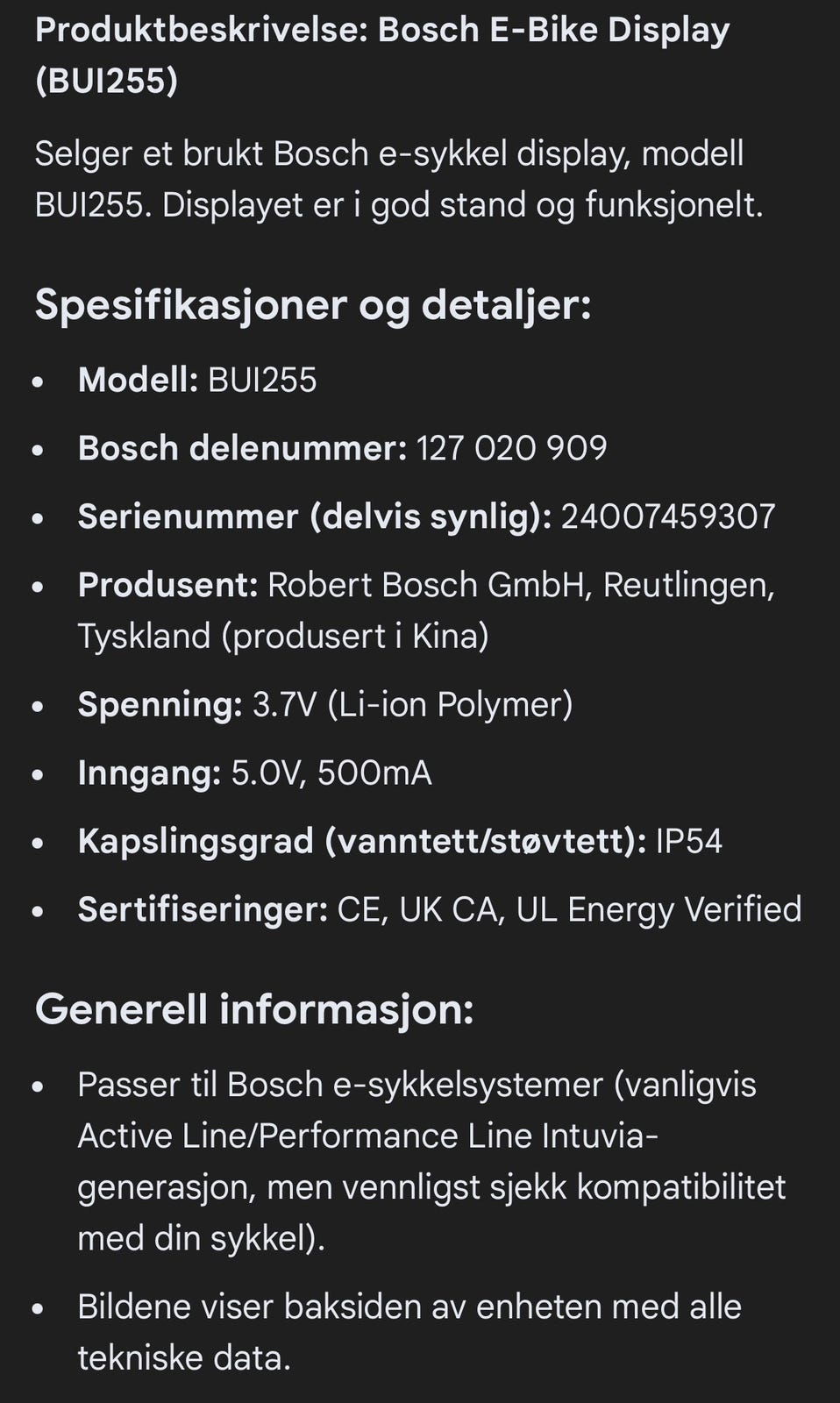The width and height of the screenshot is (840, 1403).
Task: Click the 'Sertifiseringer:' label
Action: tap(203, 909)
